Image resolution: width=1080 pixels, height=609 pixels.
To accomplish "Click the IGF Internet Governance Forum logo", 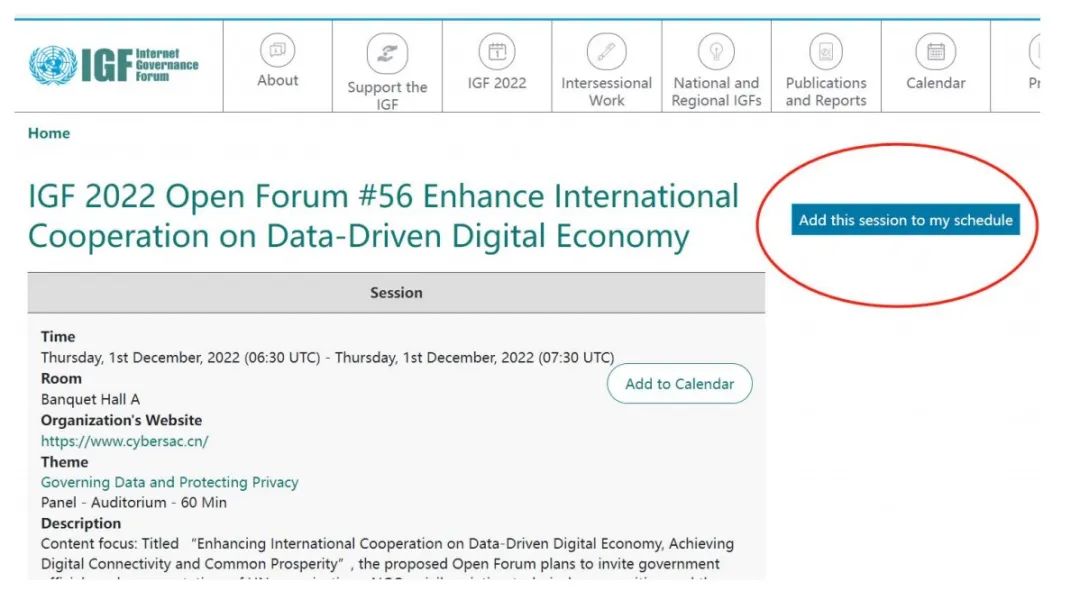I will pos(114,65).
